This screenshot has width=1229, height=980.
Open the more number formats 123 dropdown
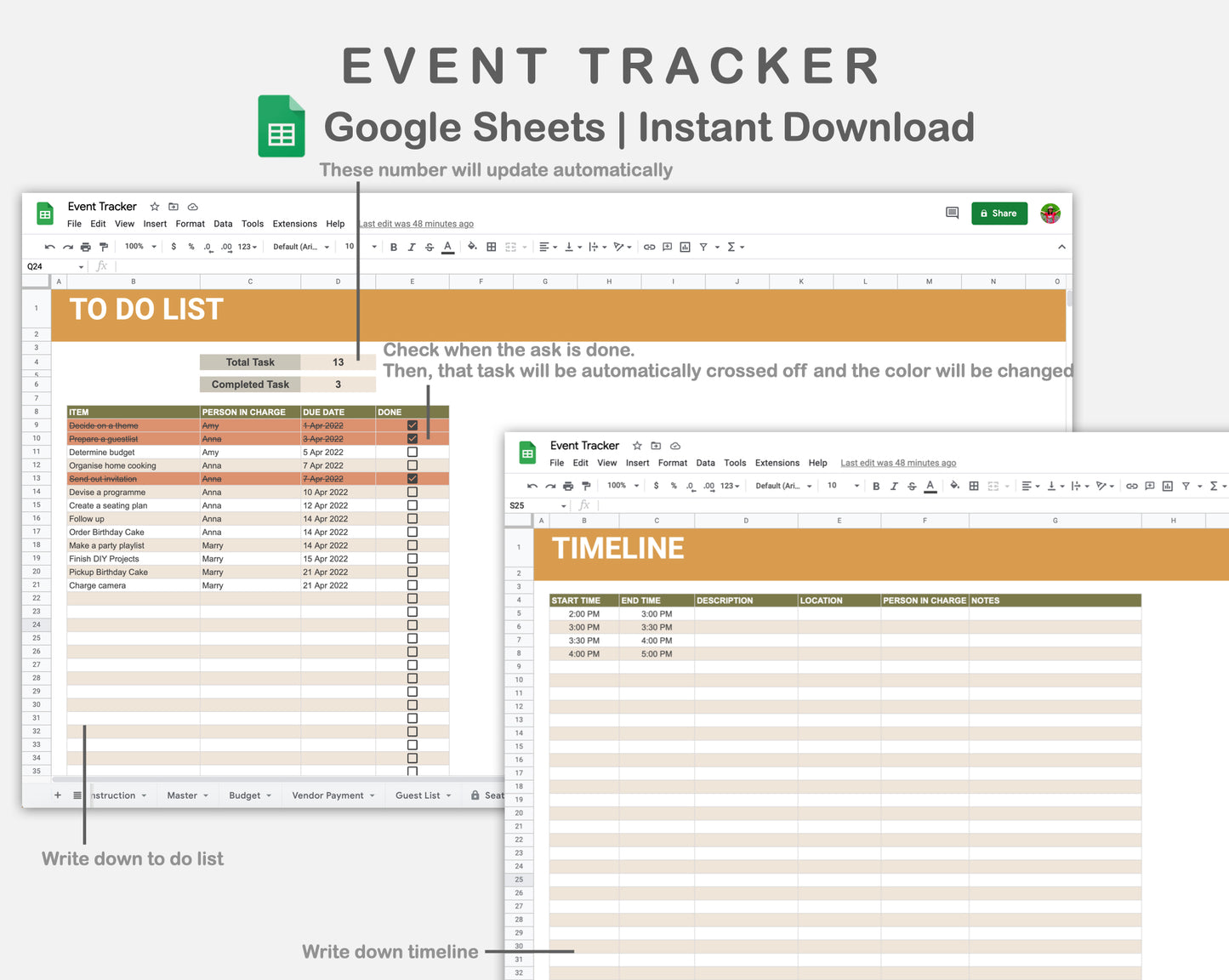(245, 247)
